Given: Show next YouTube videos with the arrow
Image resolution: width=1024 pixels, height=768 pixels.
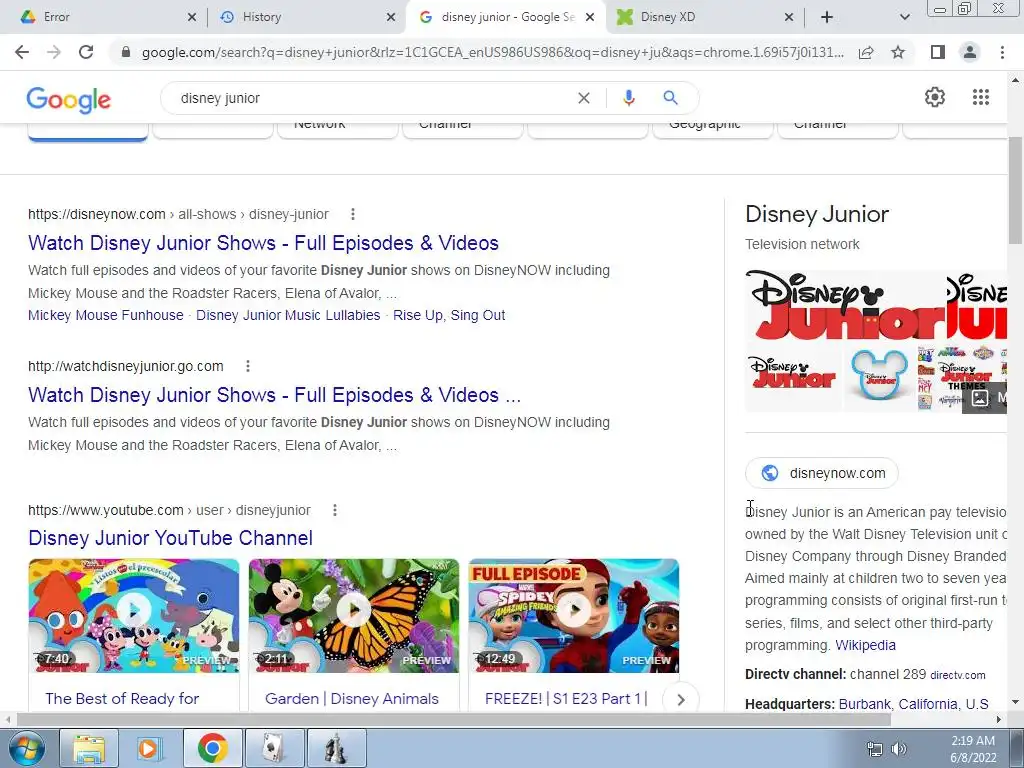Looking at the screenshot, I should pos(680,699).
